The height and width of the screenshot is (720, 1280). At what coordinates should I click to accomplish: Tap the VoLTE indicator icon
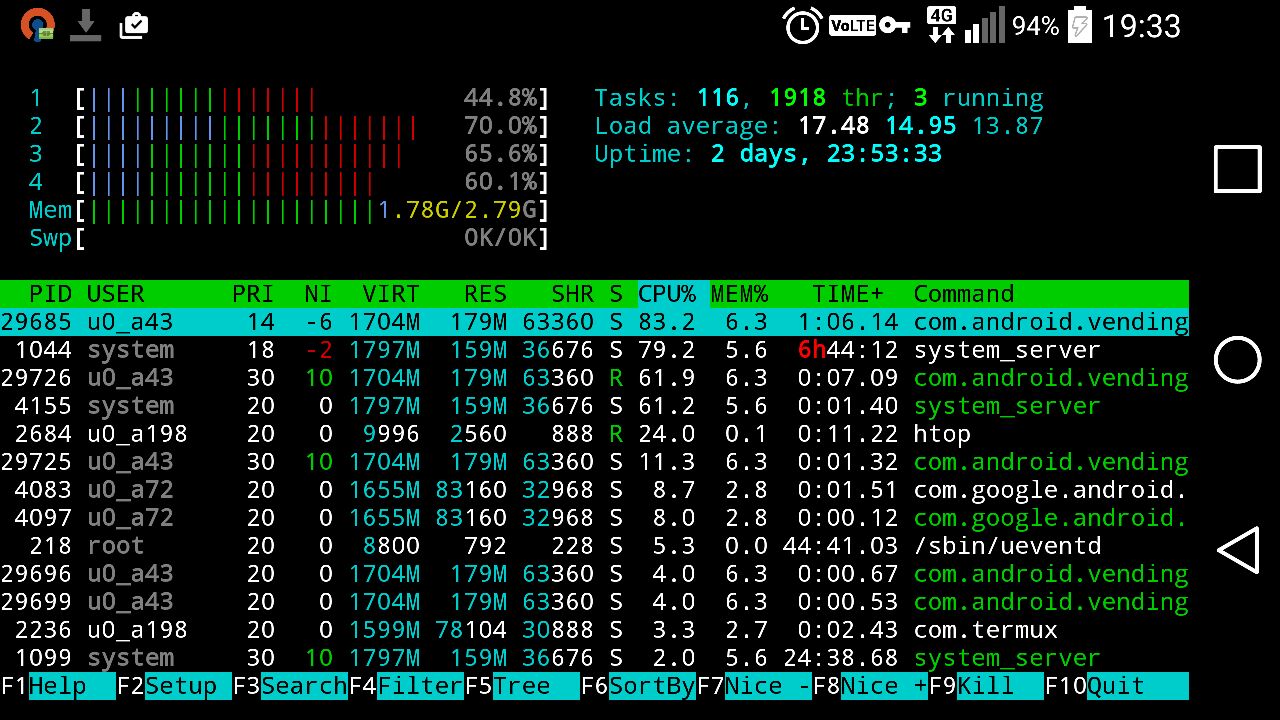point(851,26)
